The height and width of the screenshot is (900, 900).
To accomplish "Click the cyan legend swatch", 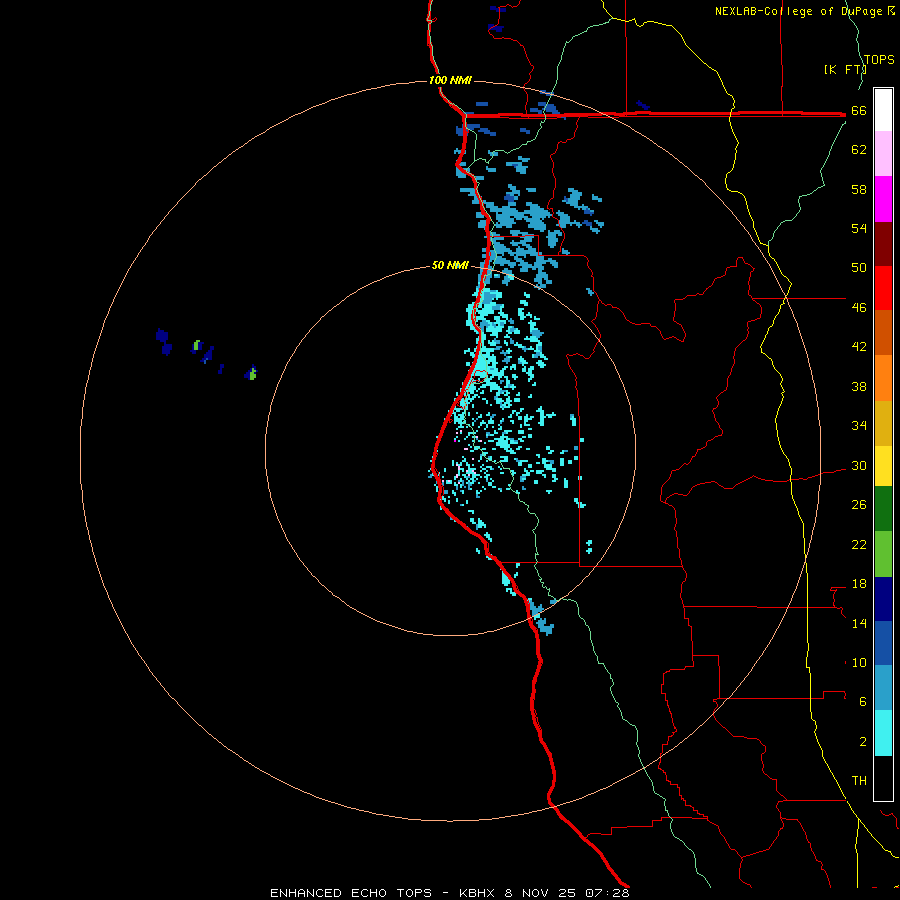I will click(x=883, y=733).
